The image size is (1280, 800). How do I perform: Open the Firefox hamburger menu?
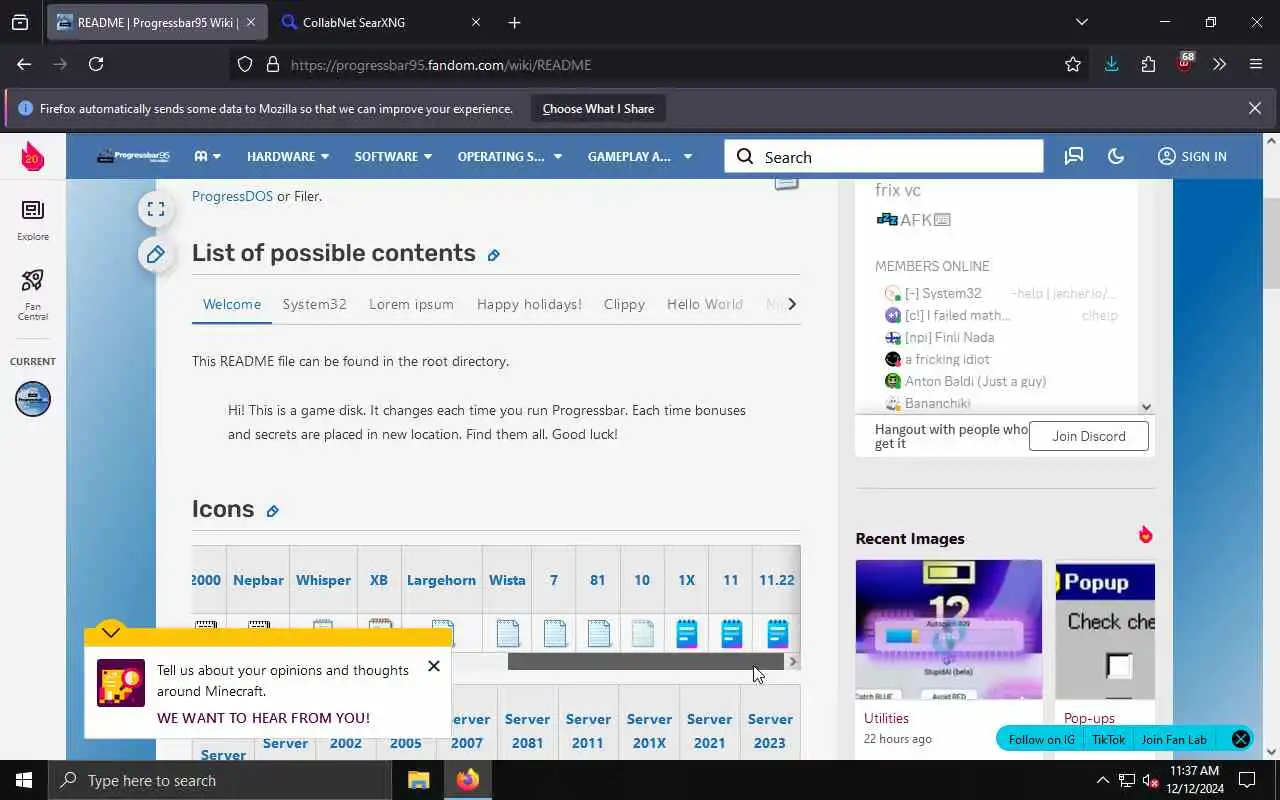coord(1256,64)
